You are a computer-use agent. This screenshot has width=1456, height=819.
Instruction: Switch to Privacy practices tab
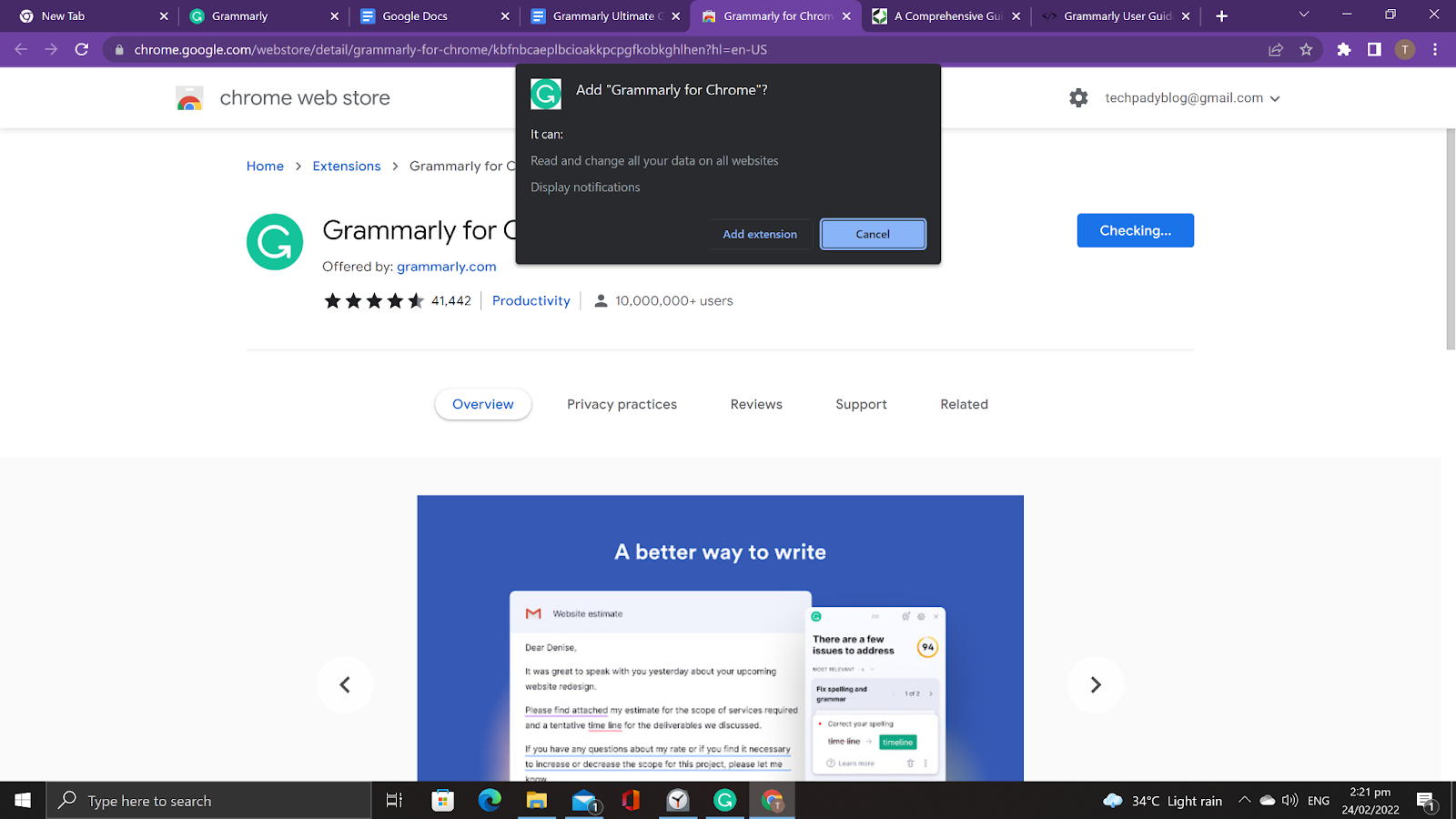(622, 404)
